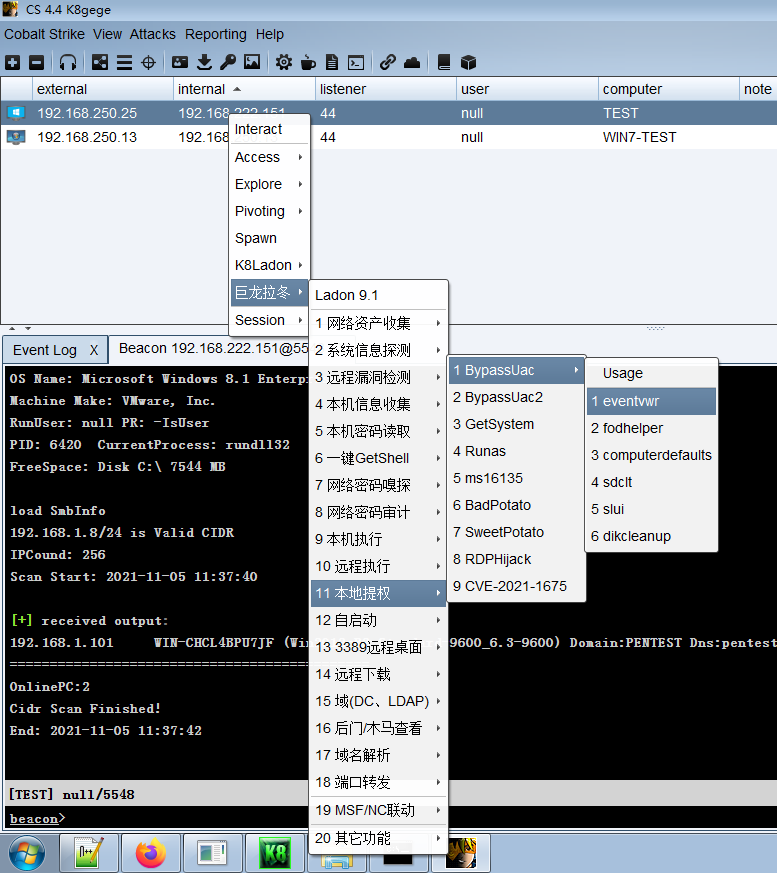Open credentials via the ID card icon
Image resolution: width=777 pixels, height=873 pixels.
(180, 62)
